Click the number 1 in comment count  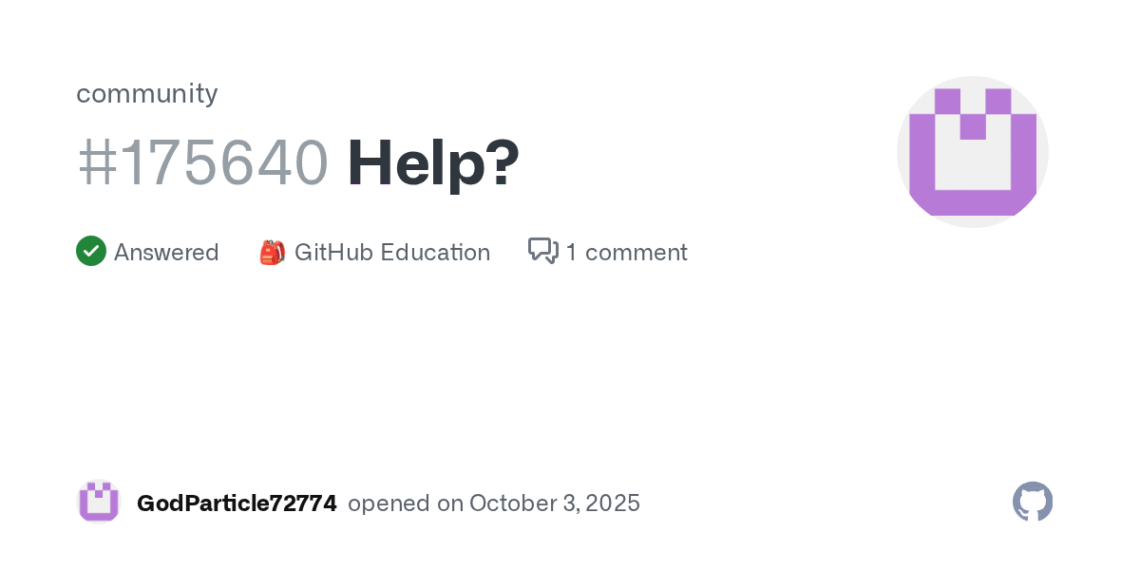(571, 252)
